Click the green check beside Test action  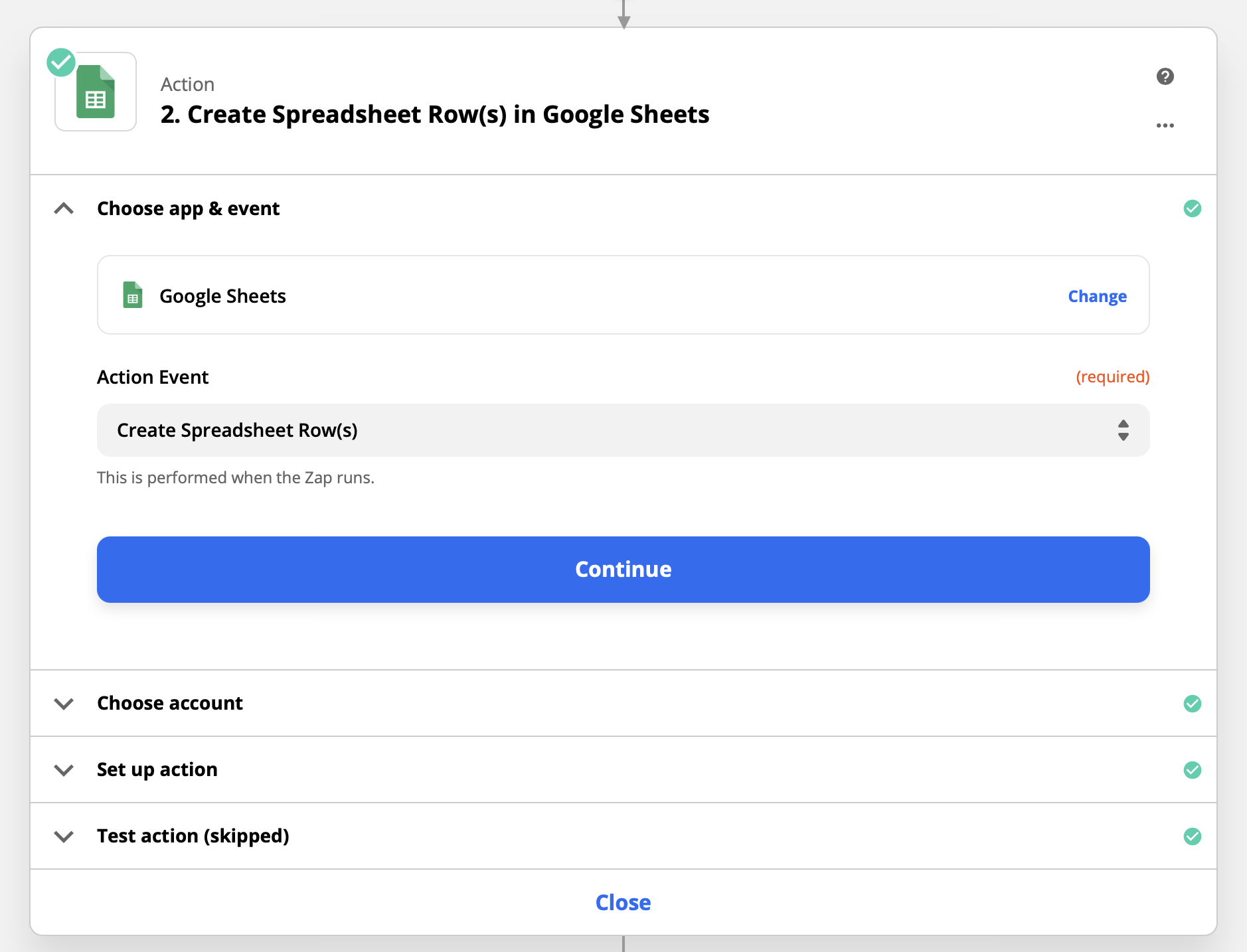pos(1192,836)
